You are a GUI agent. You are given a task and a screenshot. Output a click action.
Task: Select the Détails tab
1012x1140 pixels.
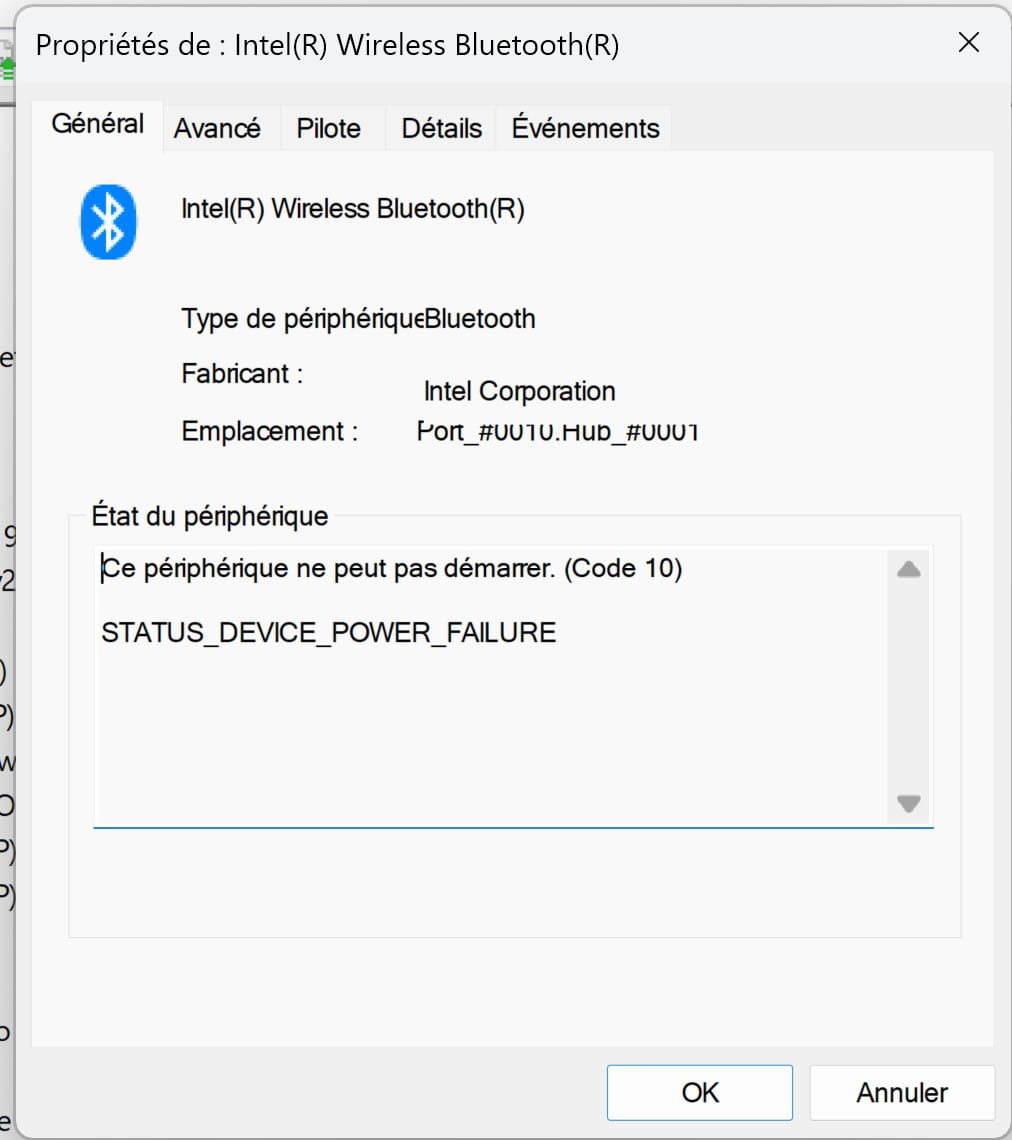[441, 129]
